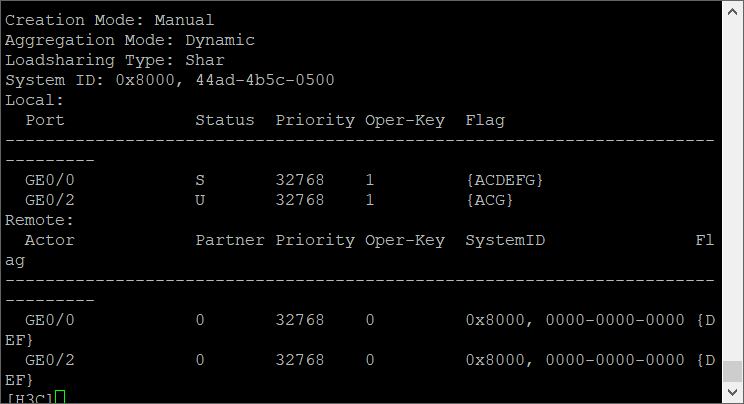This screenshot has height=404, width=744.
Task: Click the "Status" column header
Action: pos(225,120)
